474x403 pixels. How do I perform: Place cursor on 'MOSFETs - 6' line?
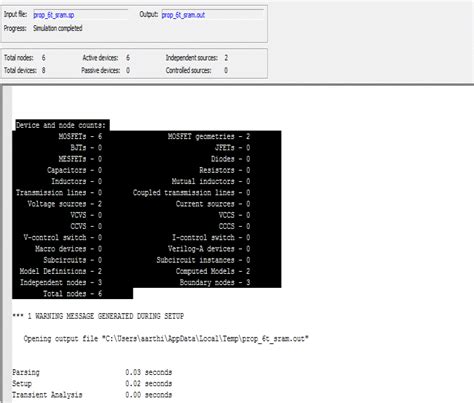coord(80,136)
